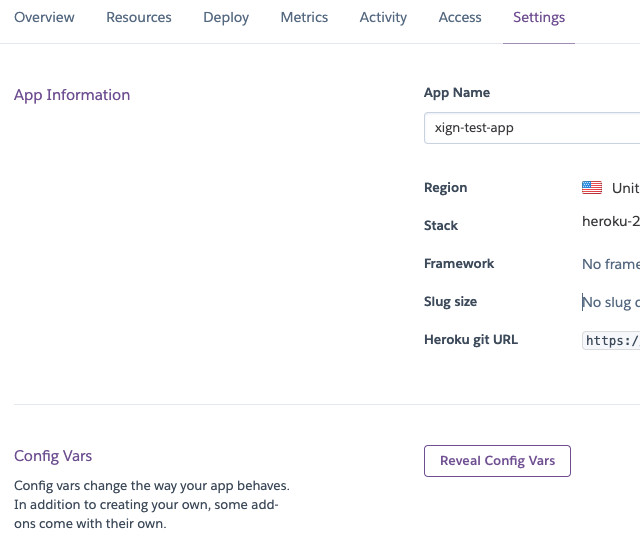Click the Framework value text
The image size is (640, 539).
(x=610, y=264)
